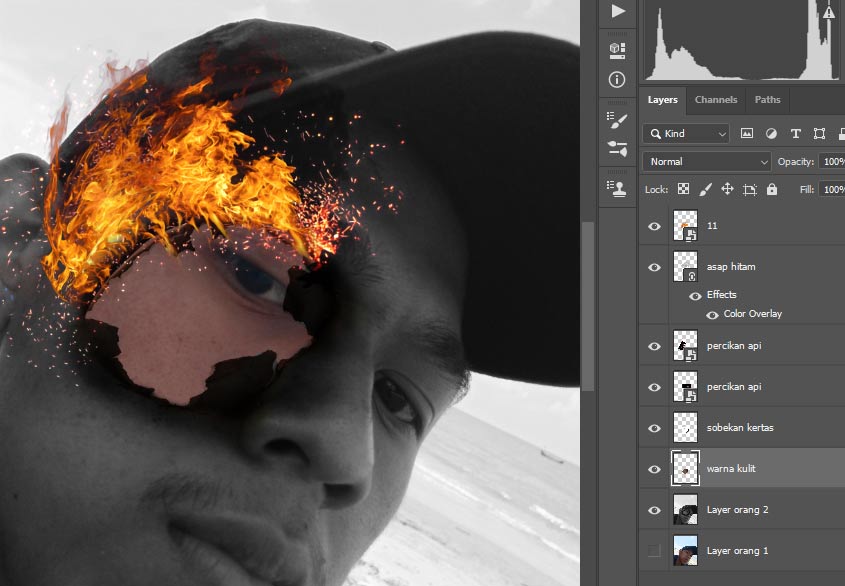
Task: Switch to the Layers tab
Action: tap(662, 100)
